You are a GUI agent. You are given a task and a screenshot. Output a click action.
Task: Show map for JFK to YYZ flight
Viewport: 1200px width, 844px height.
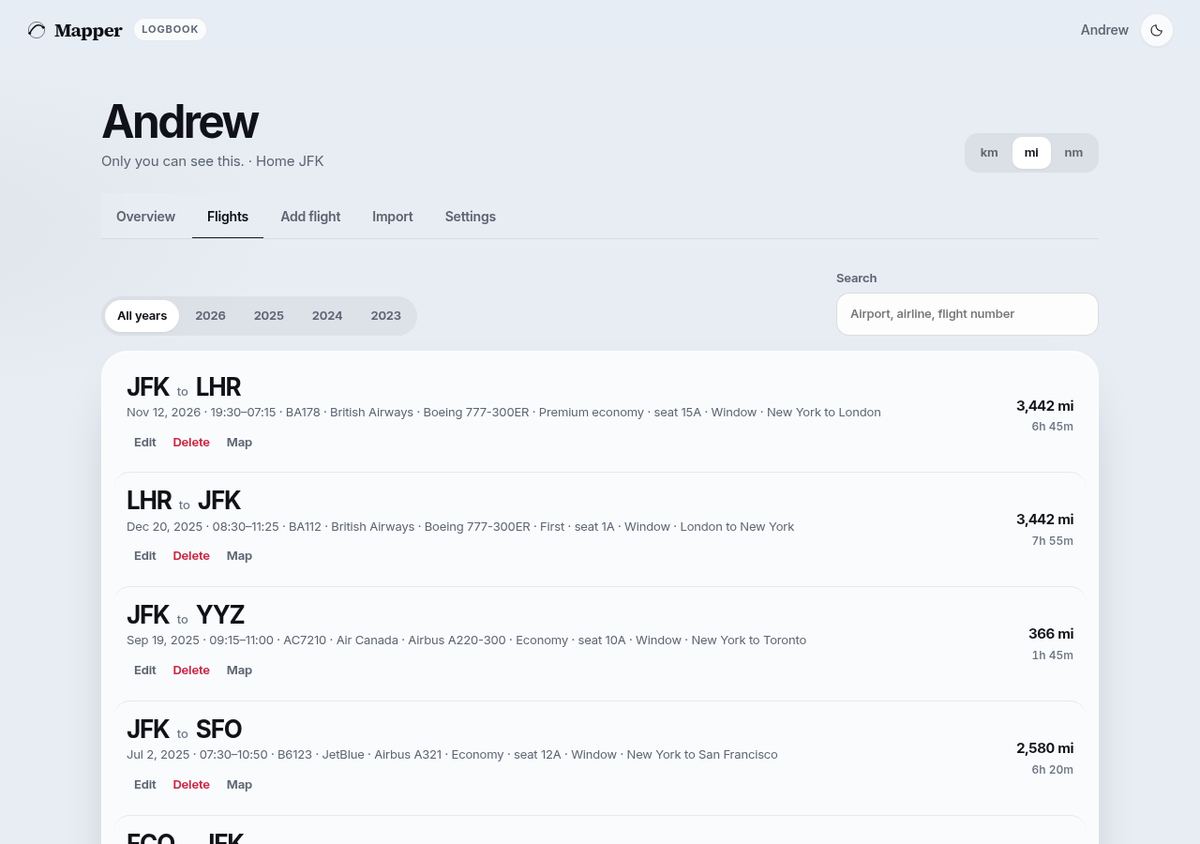pos(239,670)
